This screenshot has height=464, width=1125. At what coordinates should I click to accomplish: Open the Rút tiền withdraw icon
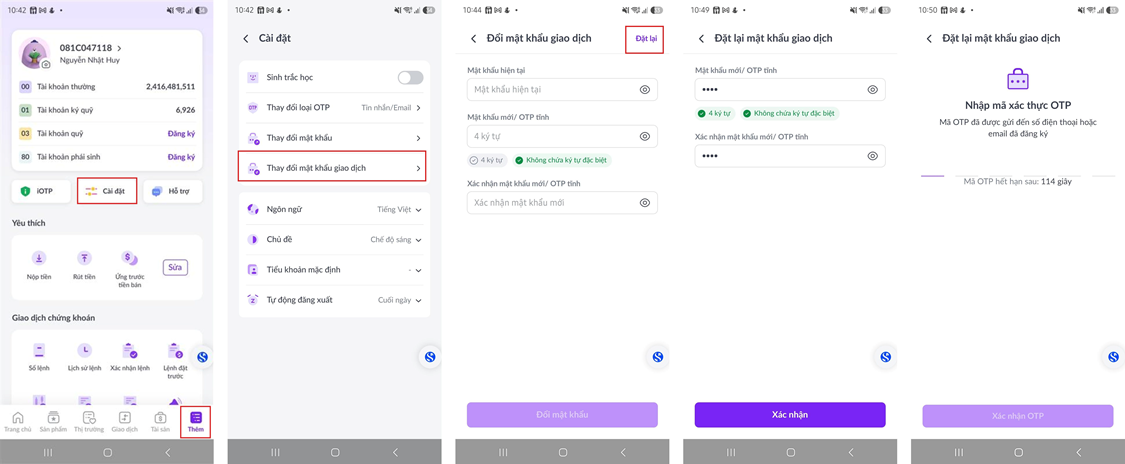85,257
